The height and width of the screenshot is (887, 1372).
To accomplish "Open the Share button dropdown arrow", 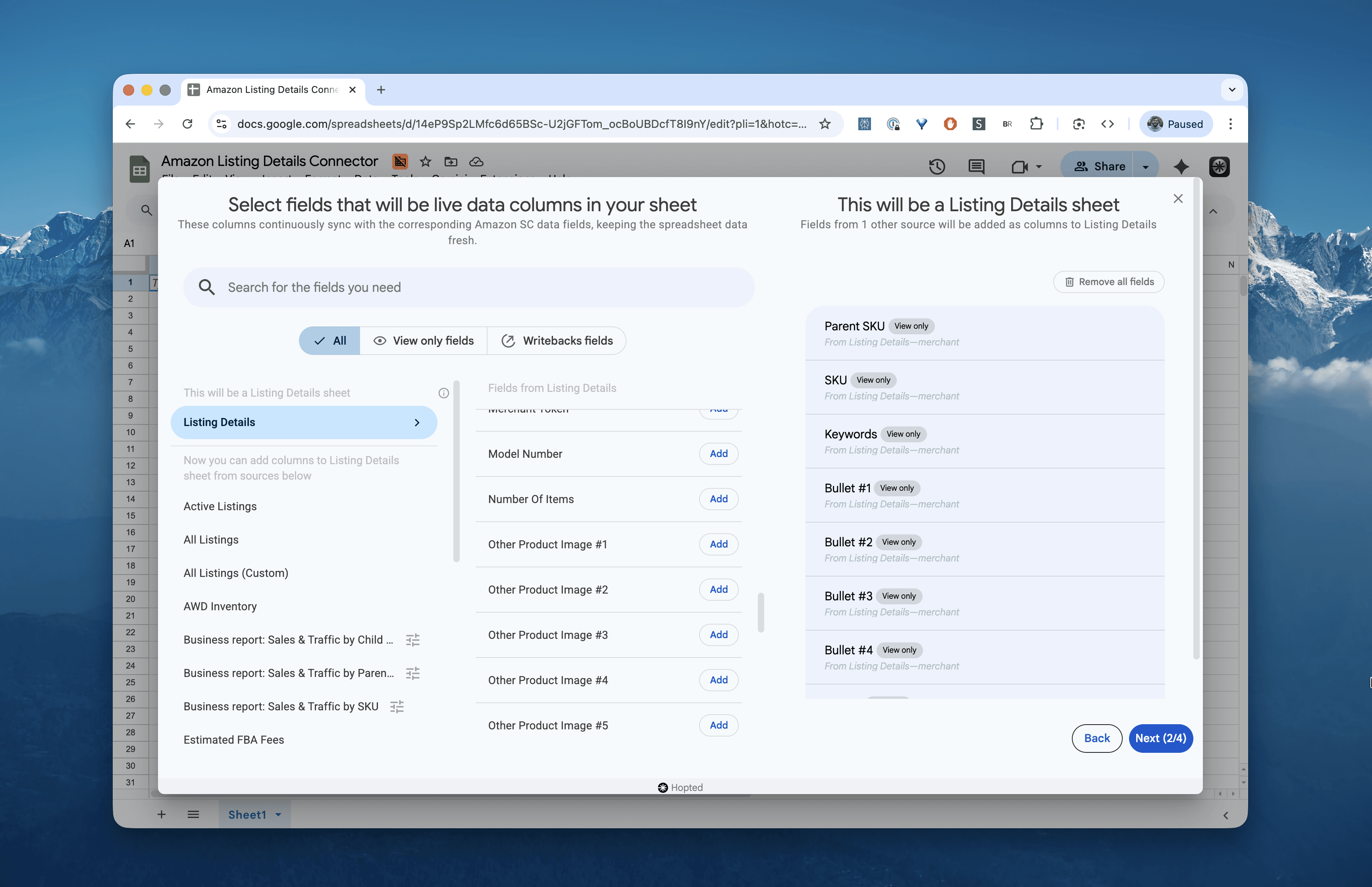I will (x=1146, y=167).
